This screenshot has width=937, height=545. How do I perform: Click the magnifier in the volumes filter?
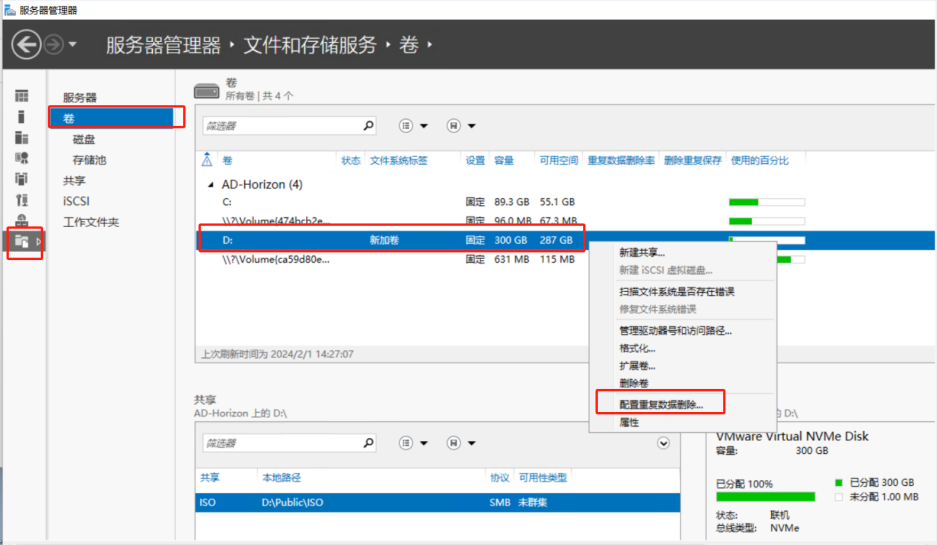369,125
